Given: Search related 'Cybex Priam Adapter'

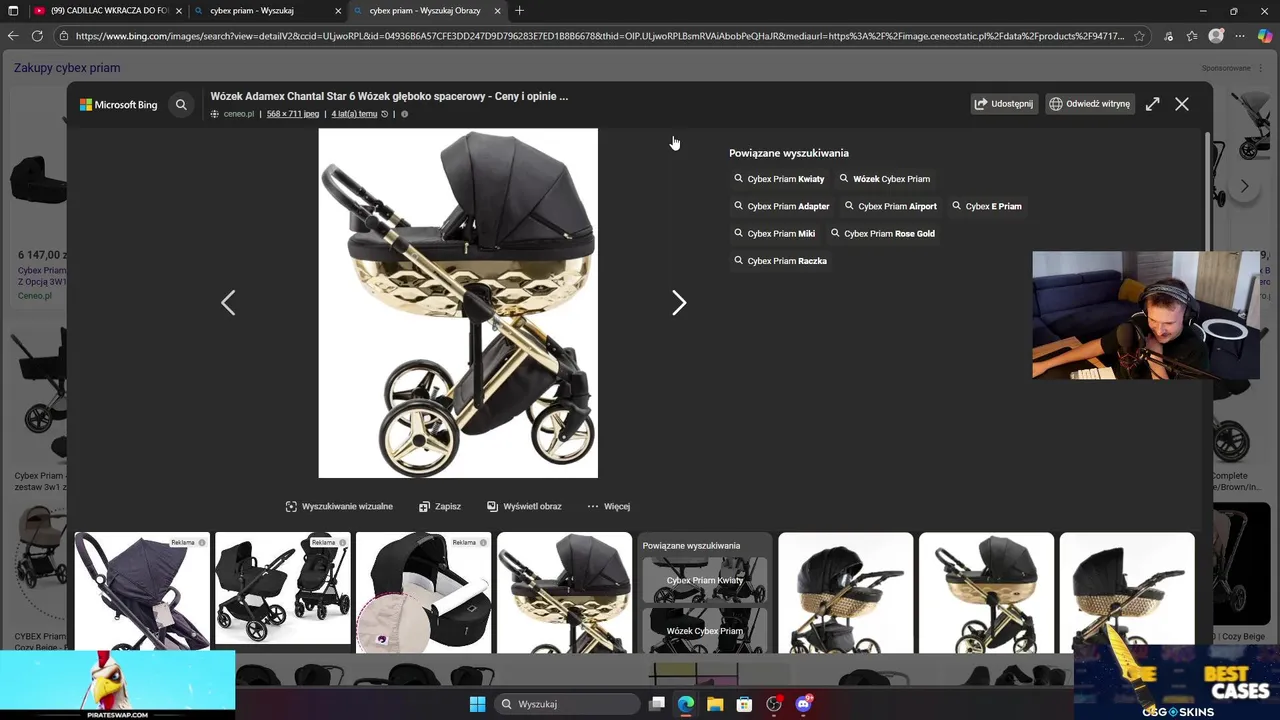Looking at the screenshot, I should [x=782, y=206].
